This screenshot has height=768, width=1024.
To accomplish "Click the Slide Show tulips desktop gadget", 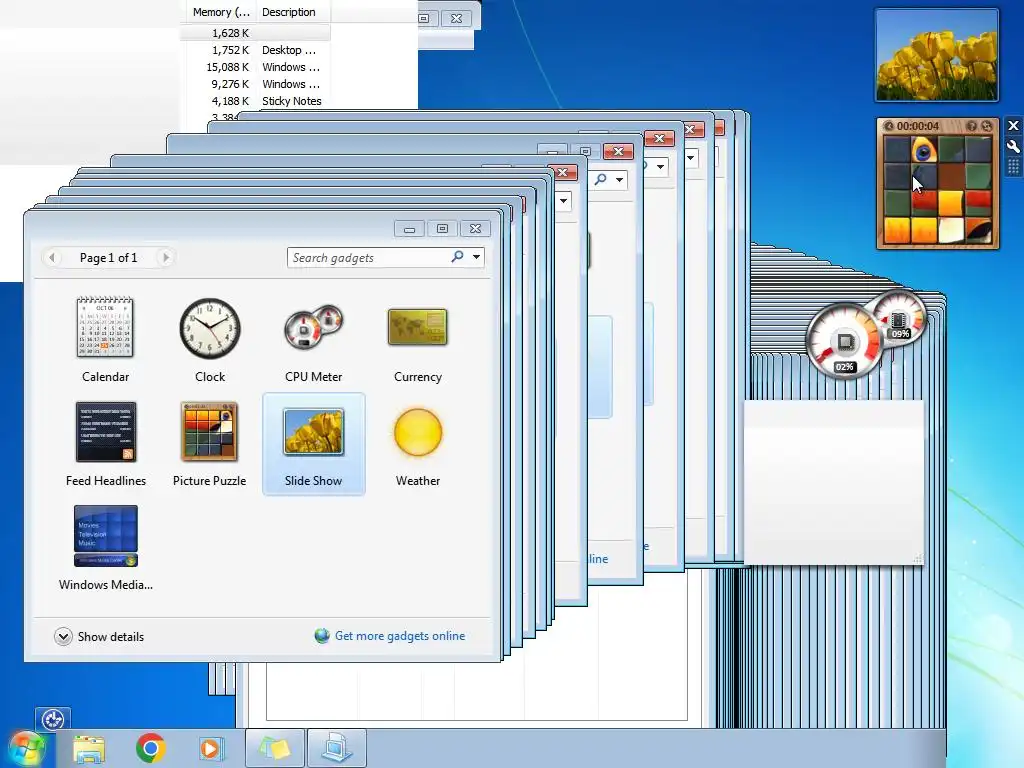I will point(936,55).
